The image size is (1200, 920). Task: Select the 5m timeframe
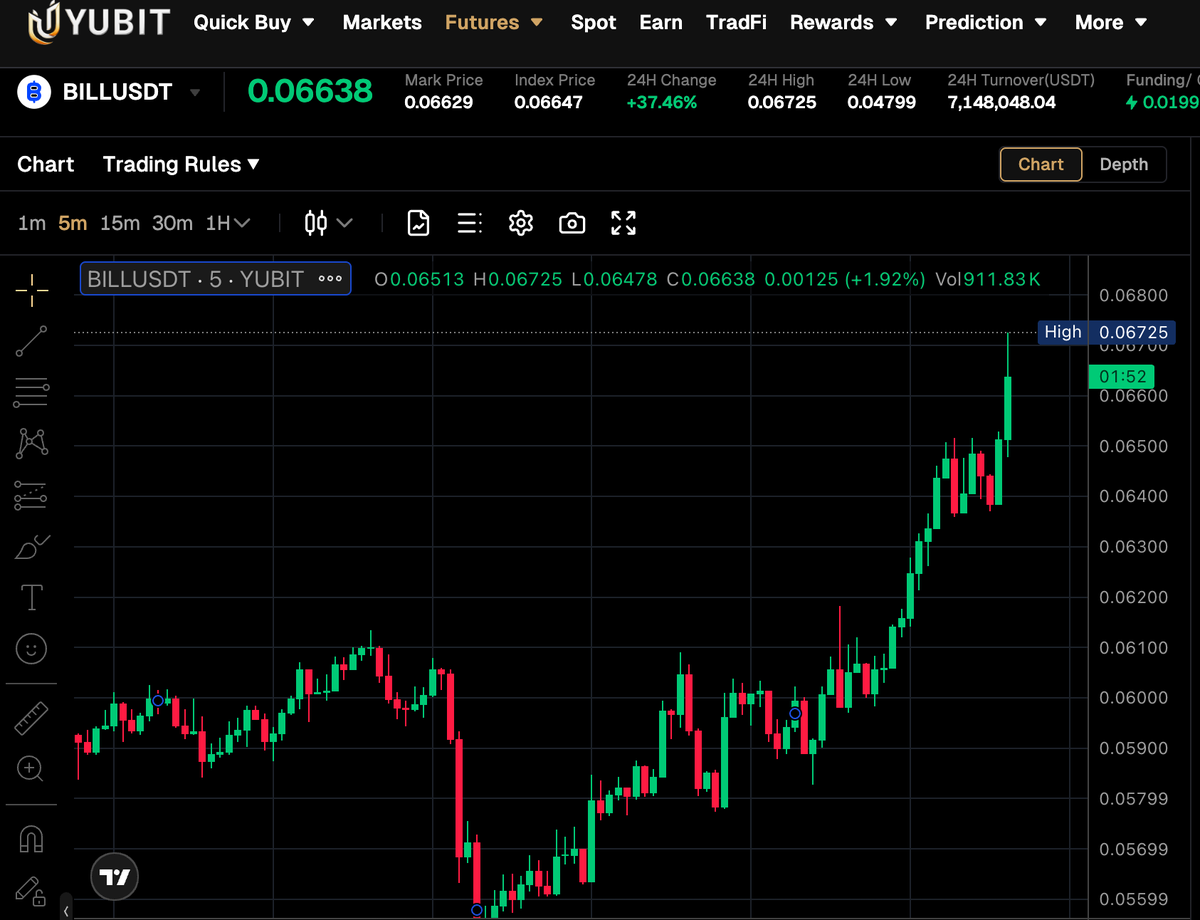(72, 223)
